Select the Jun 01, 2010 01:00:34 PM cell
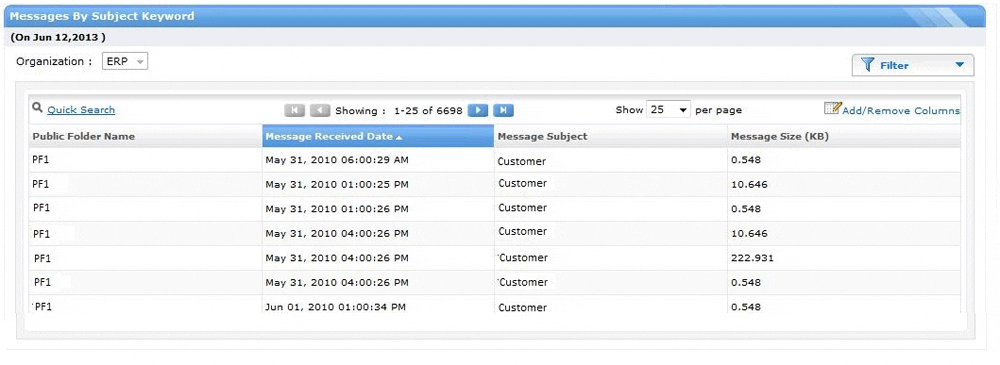This screenshot has height=365, width=1000. [378, 306]
